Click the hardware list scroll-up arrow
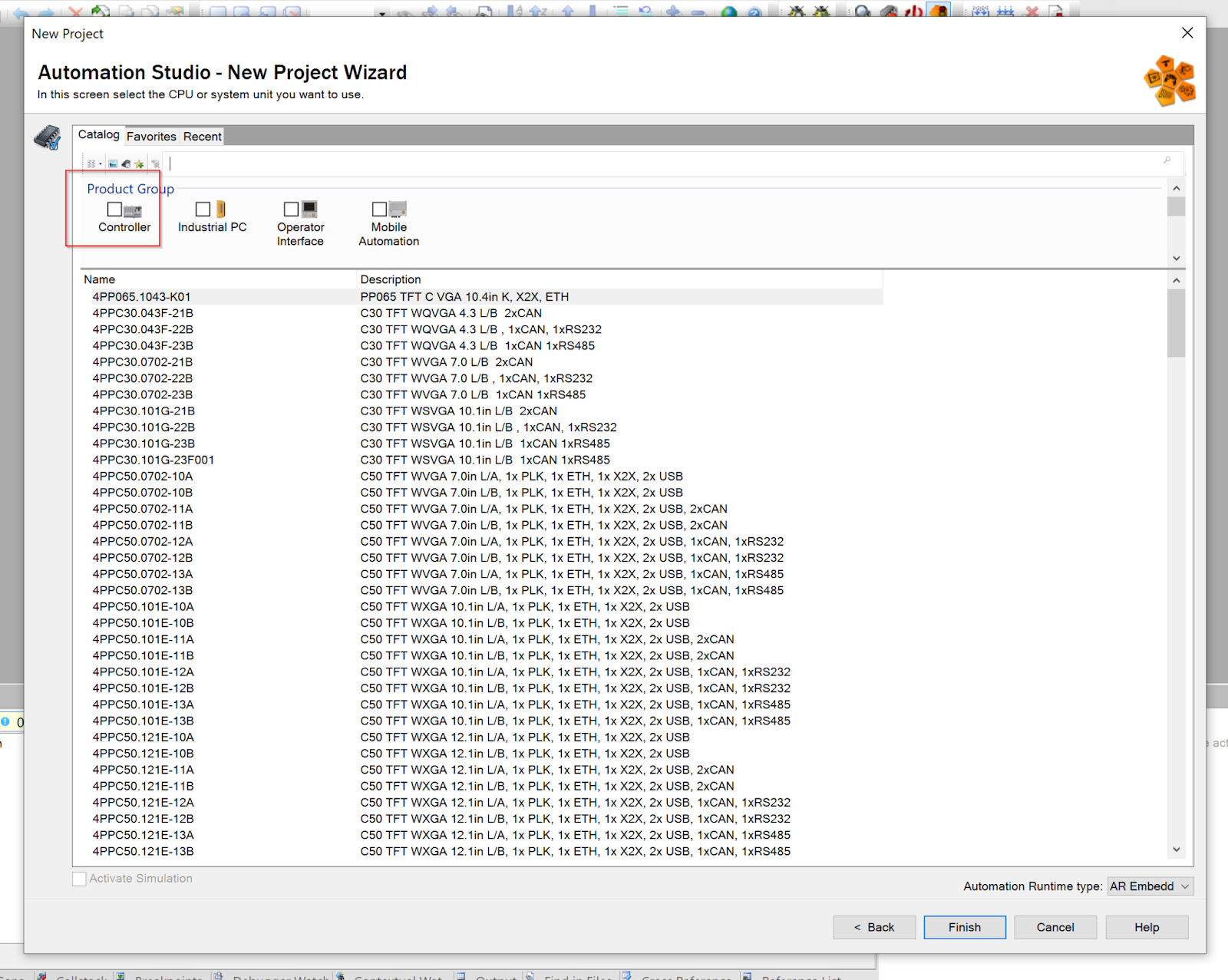The image size is (1228, 980). [x=1176, y=281]
